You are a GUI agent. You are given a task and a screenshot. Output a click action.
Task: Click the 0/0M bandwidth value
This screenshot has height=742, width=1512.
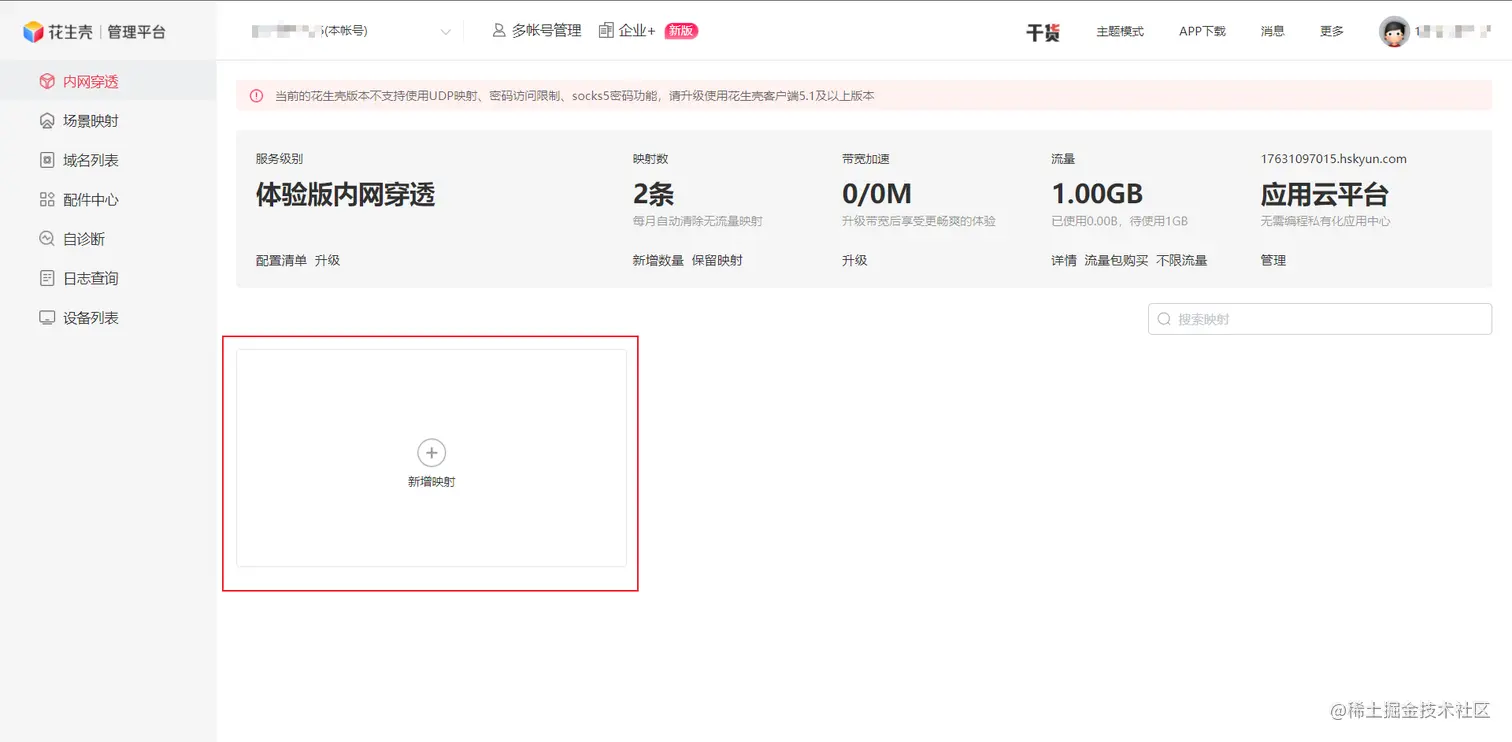tap(877, 194)
